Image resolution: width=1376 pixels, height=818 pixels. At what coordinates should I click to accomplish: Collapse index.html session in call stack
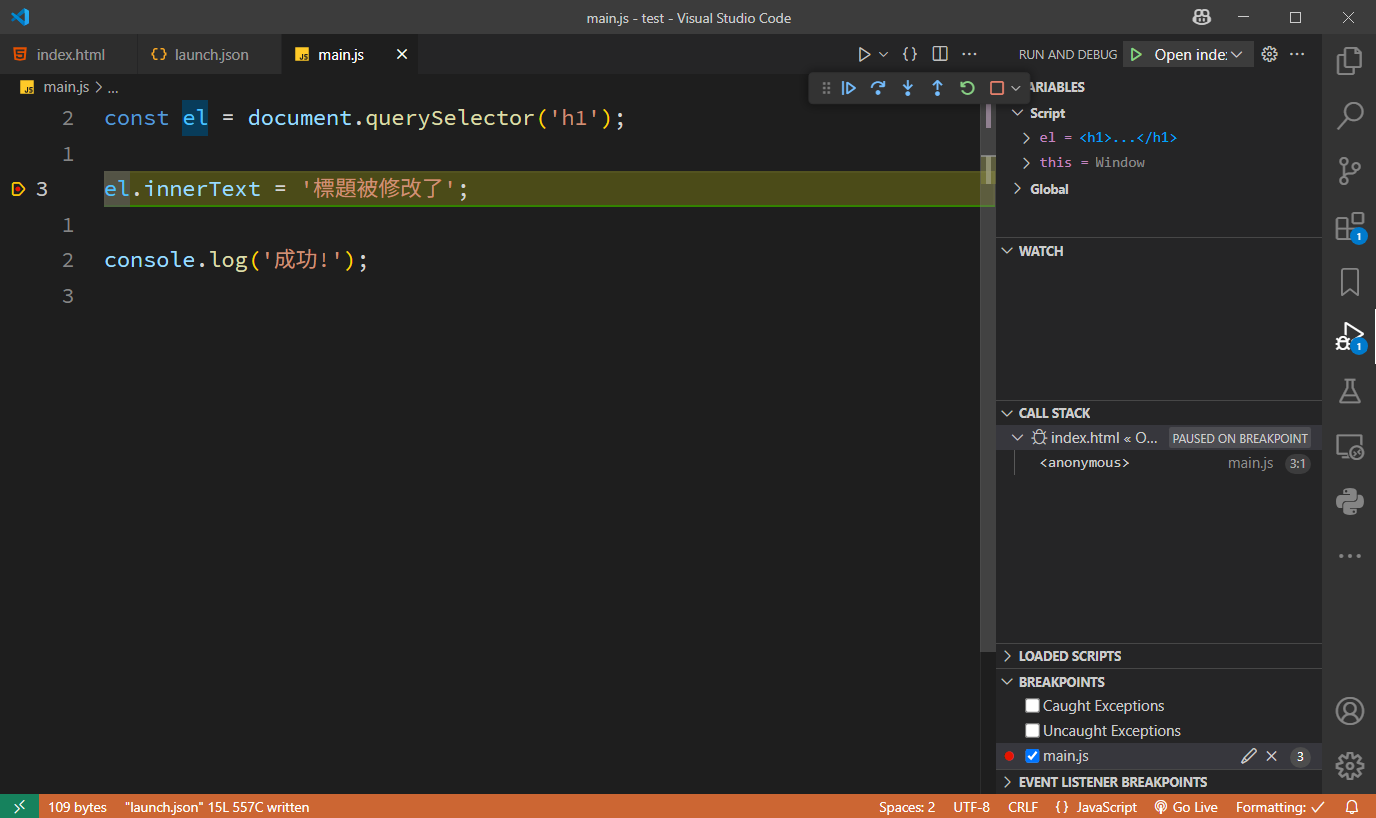[x=1018, y=438]
